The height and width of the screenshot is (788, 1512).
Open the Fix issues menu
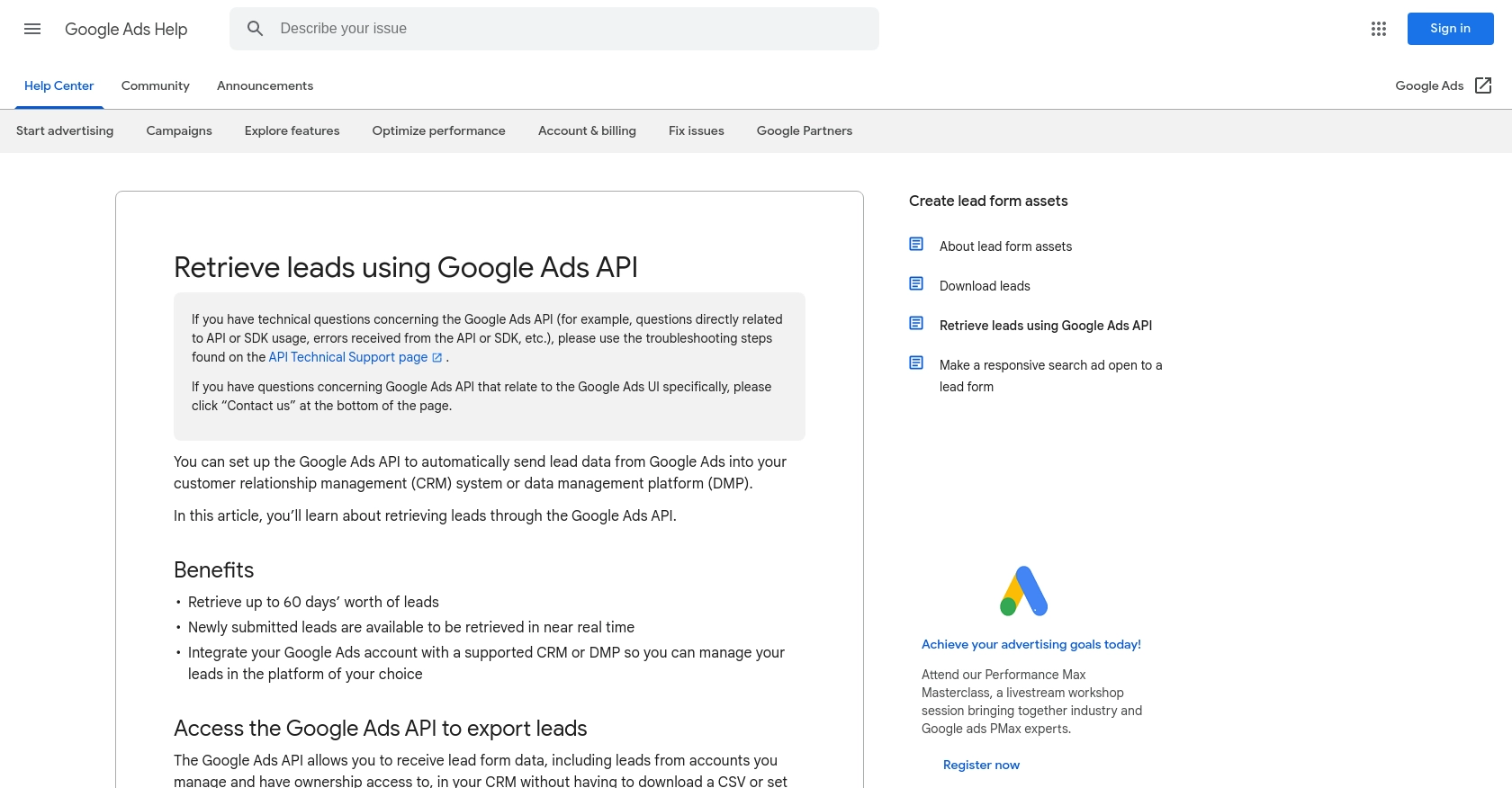coord(697,130)
